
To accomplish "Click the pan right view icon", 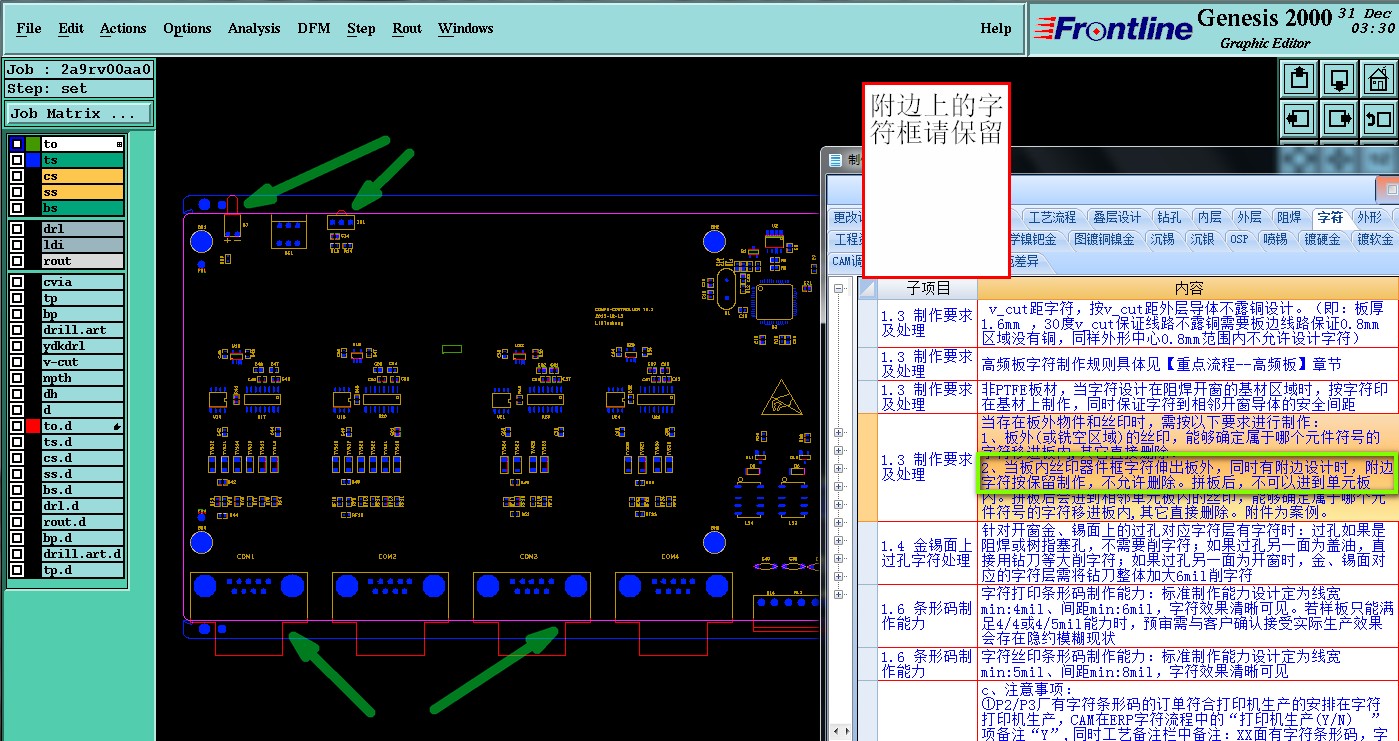I will coord(1340,119).
